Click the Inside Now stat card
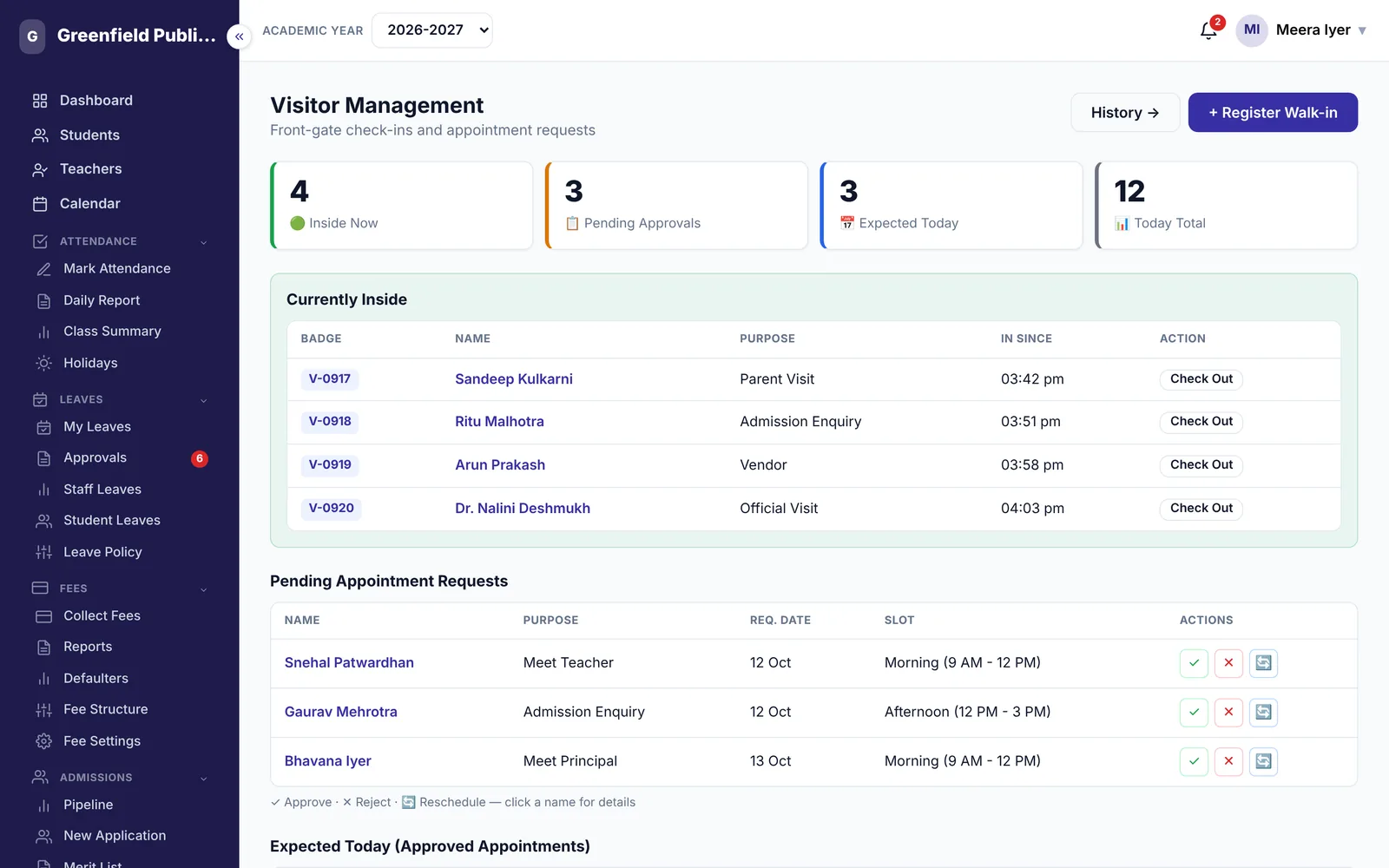 401,206
